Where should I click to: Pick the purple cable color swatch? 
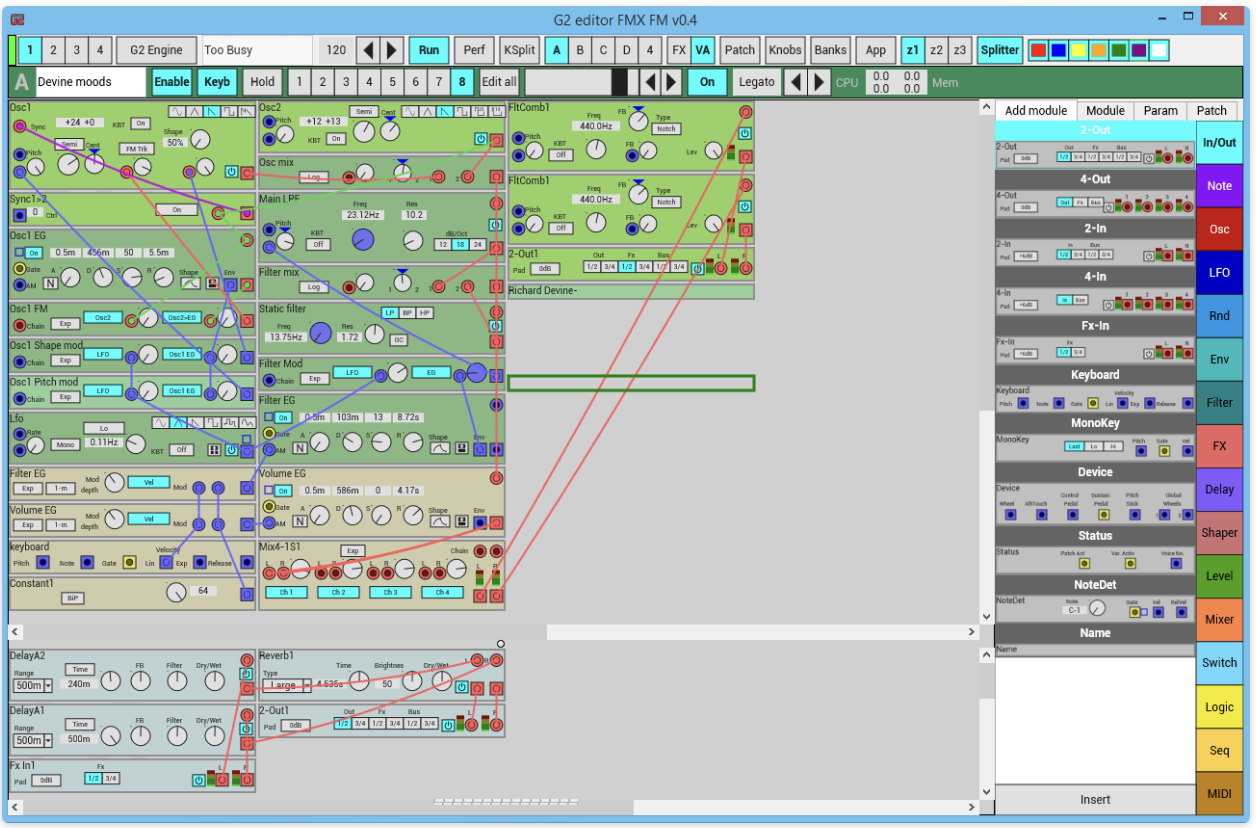1139,50
